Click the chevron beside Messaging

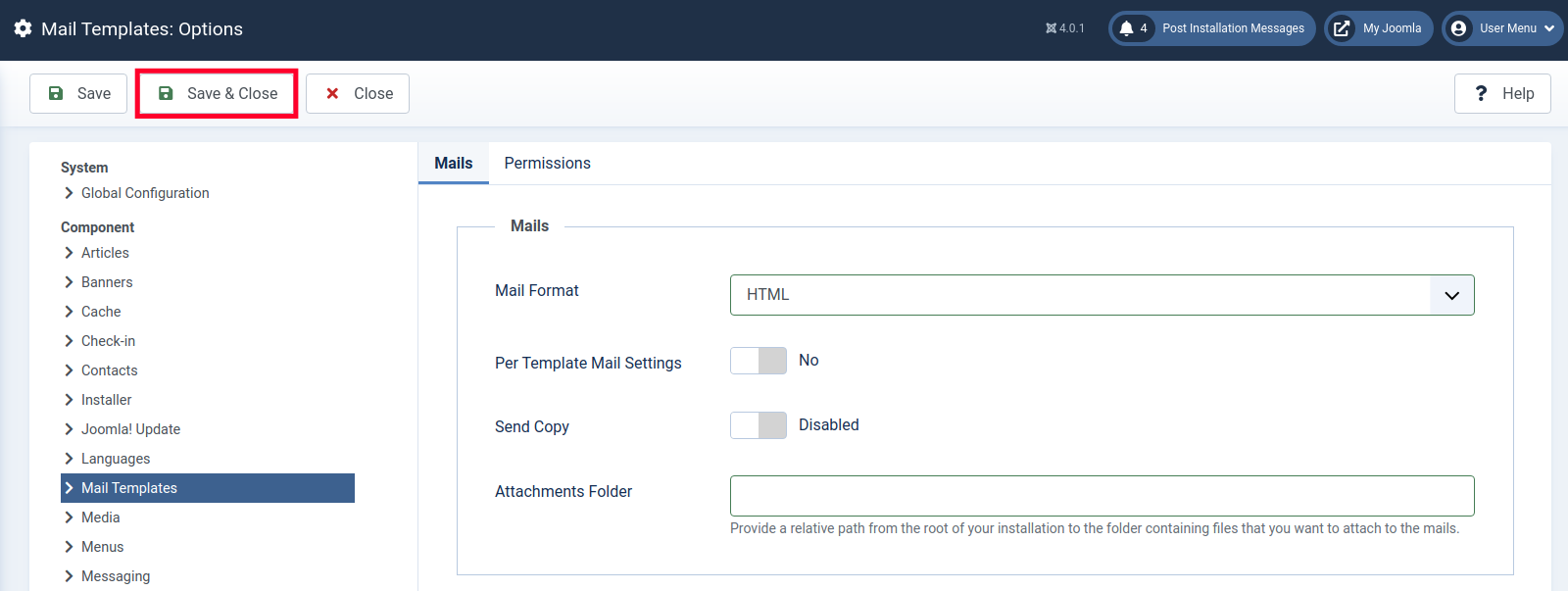pyautogui.click(x=69, y=576)
